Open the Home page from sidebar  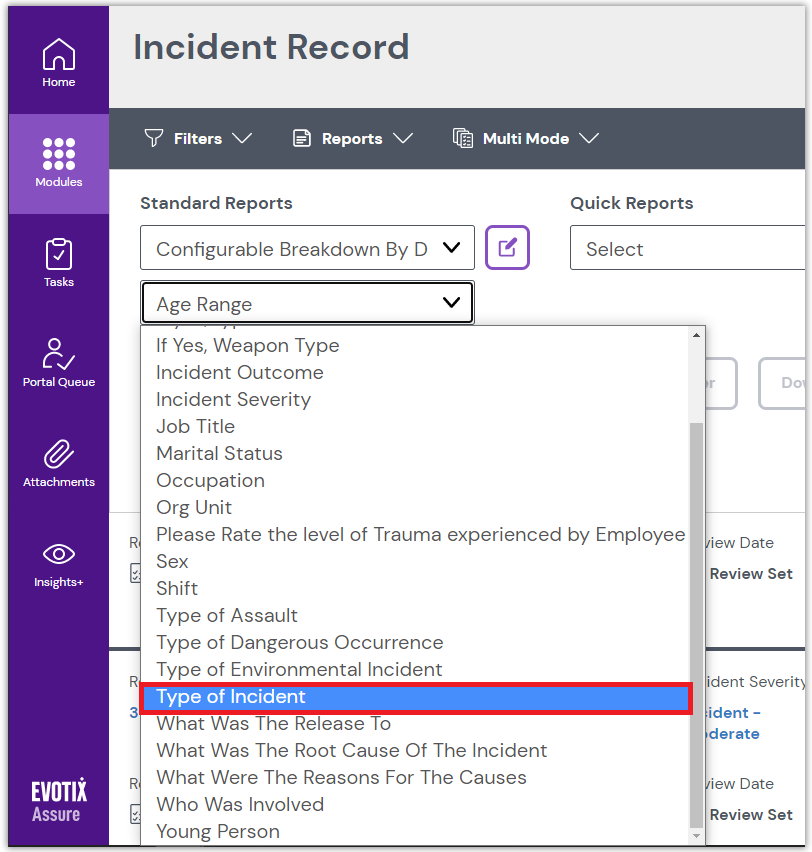coord(59,63)
